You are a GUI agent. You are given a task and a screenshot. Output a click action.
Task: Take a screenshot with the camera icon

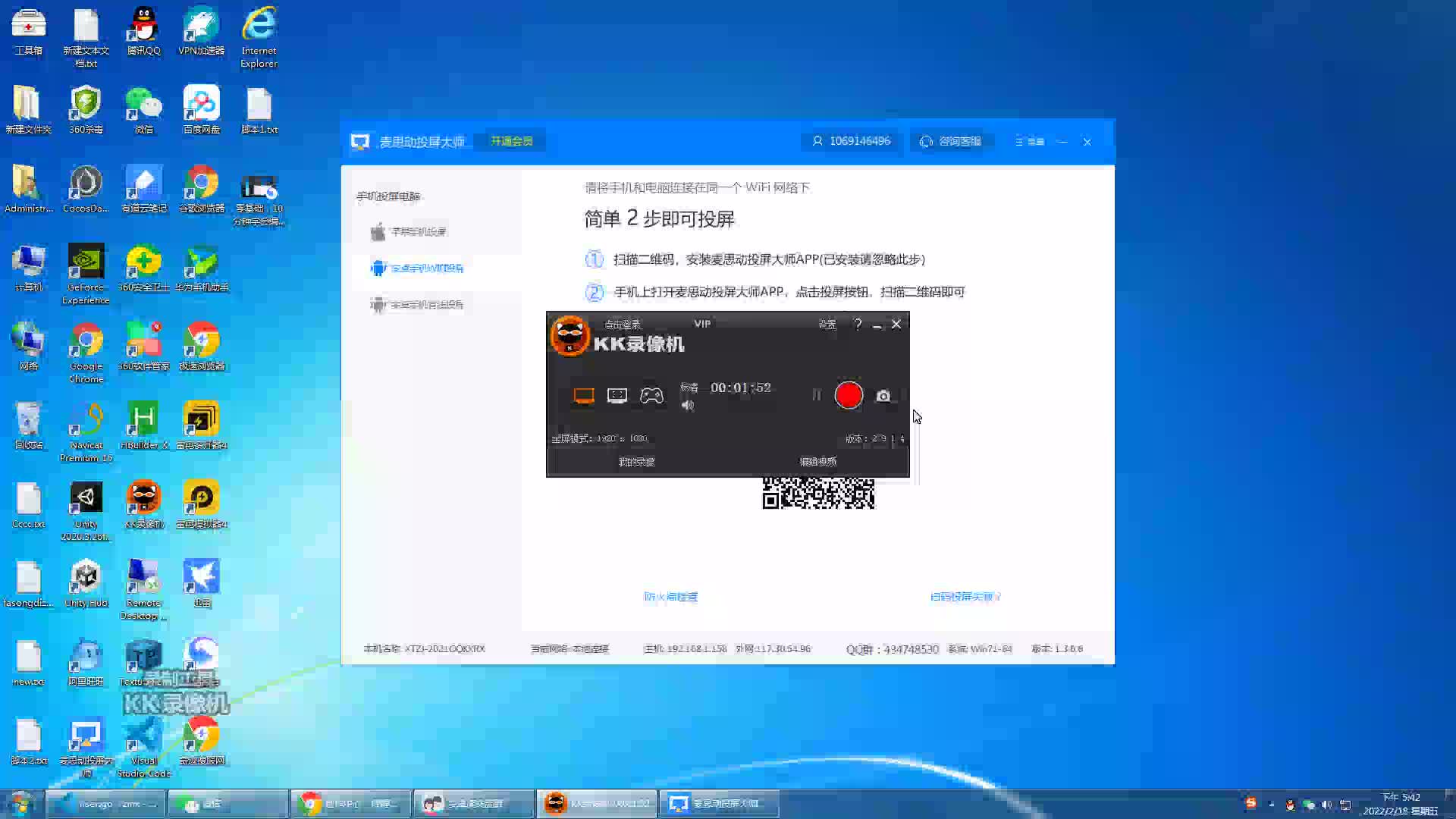[x=883, y=396]
